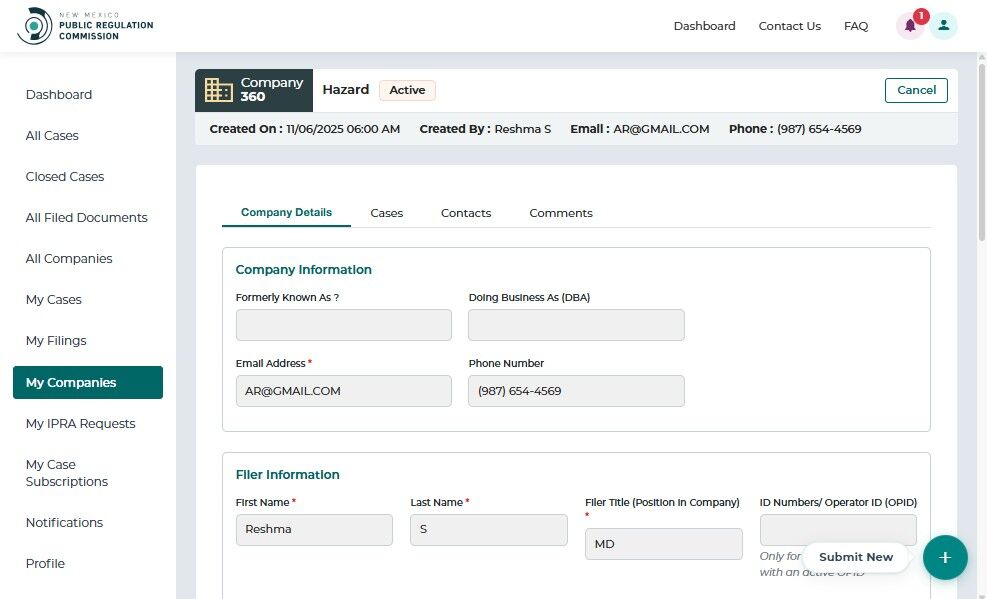Click the green plus floating button

[x=945, y=557]
